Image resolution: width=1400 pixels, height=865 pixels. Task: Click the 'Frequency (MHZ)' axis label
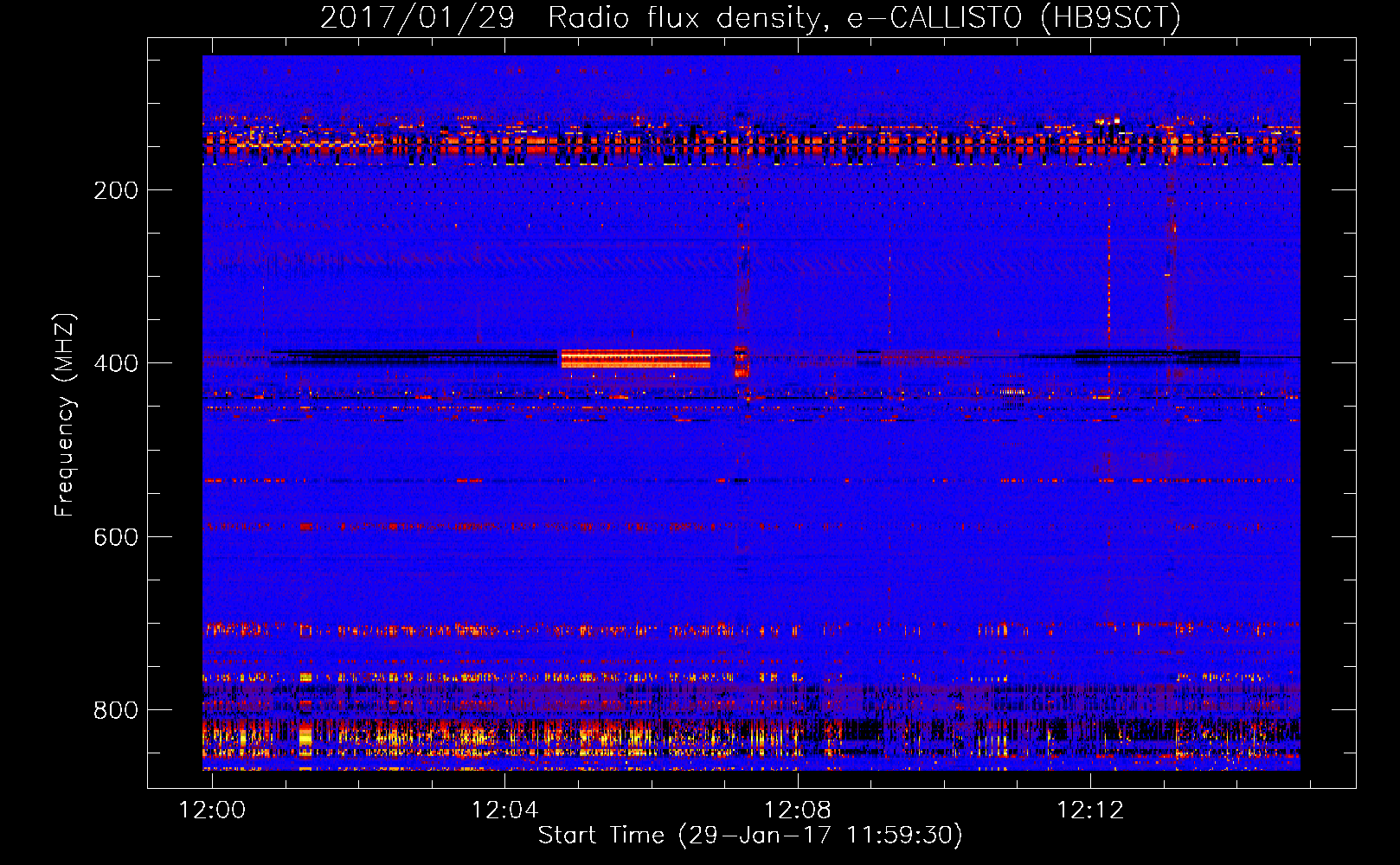pos(65,415)
